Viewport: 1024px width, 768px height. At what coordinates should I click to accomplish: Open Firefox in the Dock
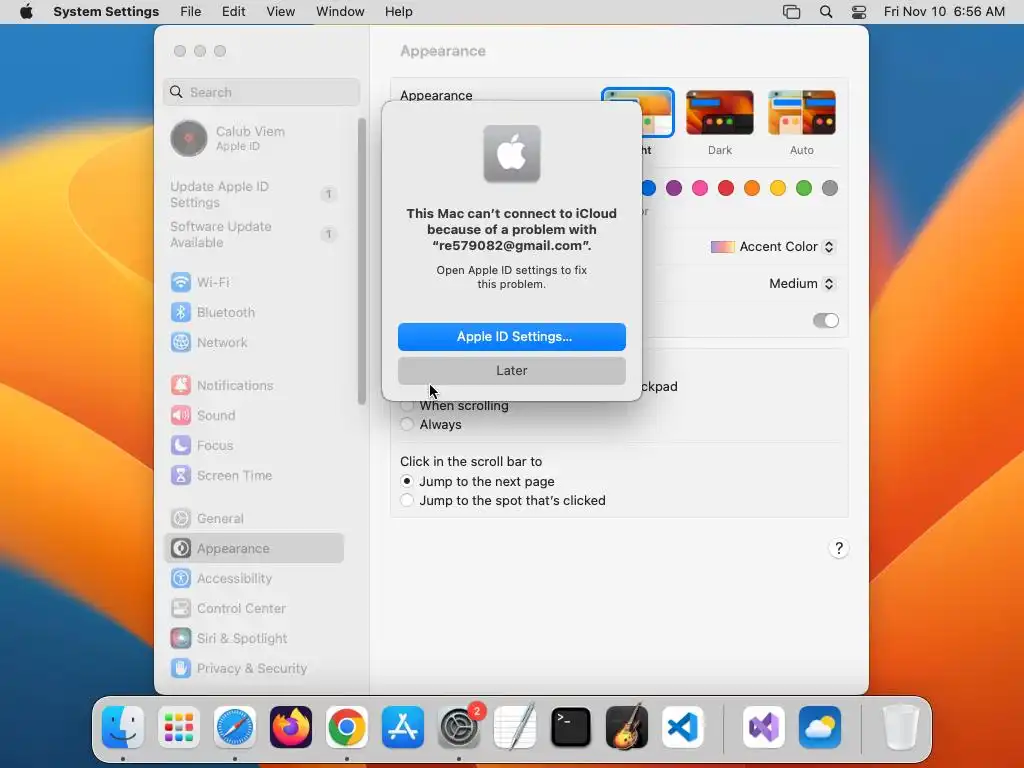tap(291, 727)
